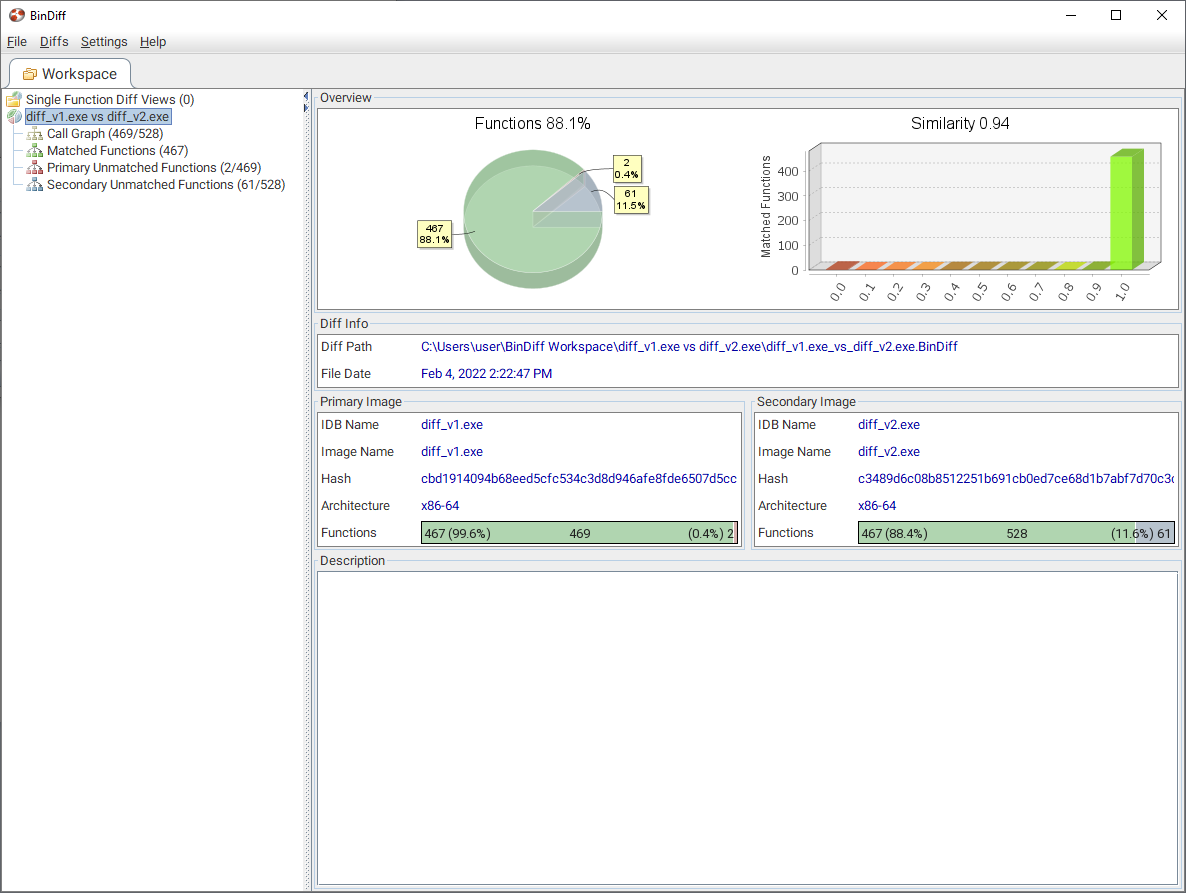Click the Single Function Diff Views folder icon
The width and height of the screenshot is (1186, 893).
coord(14,99)
